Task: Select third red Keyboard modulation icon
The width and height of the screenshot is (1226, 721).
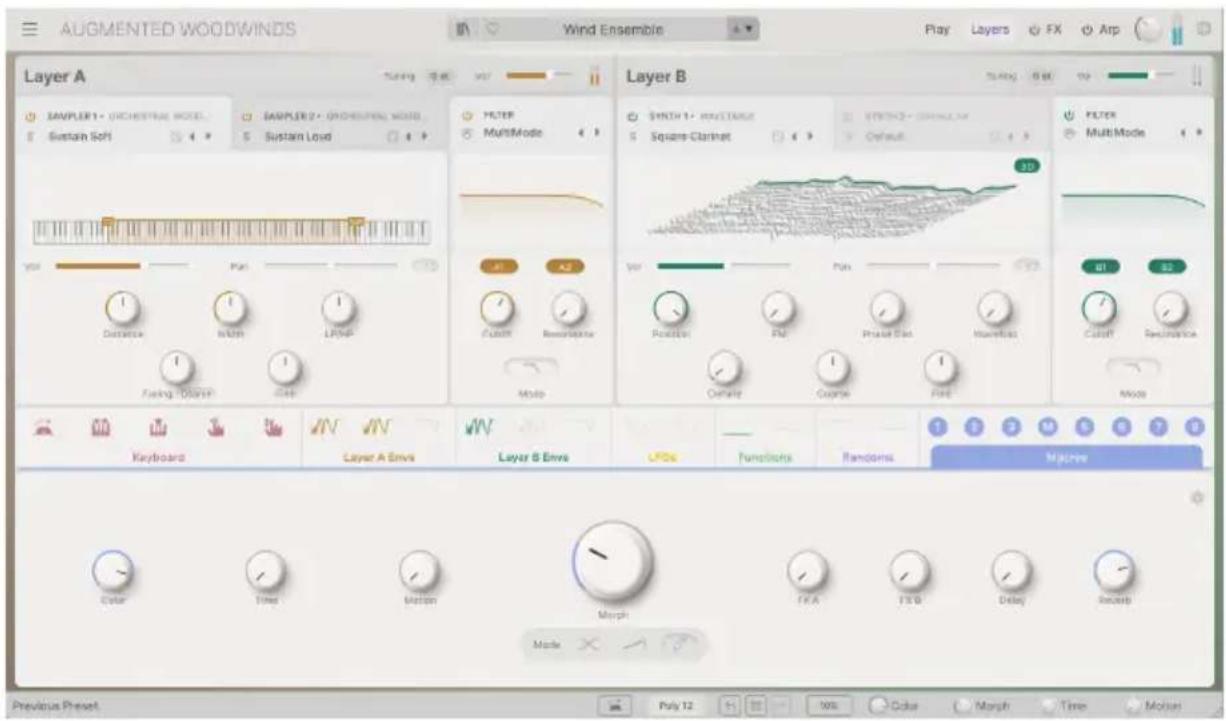Action: point(160,427)
